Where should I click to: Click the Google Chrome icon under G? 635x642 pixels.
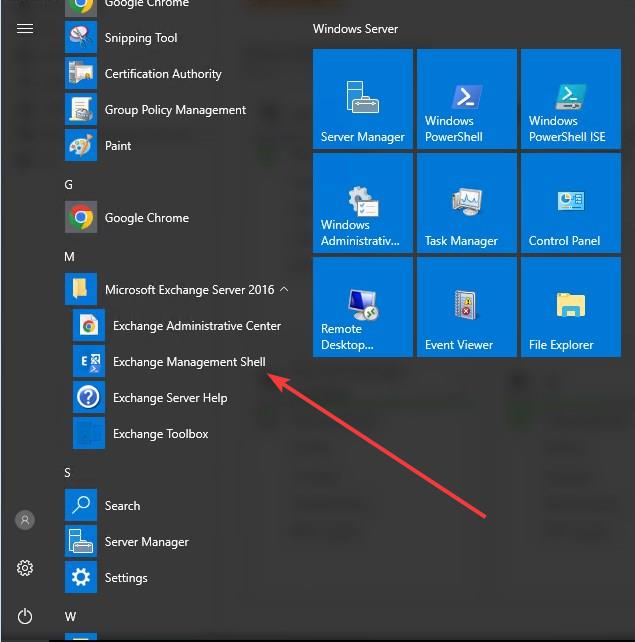tap(81, 217)
